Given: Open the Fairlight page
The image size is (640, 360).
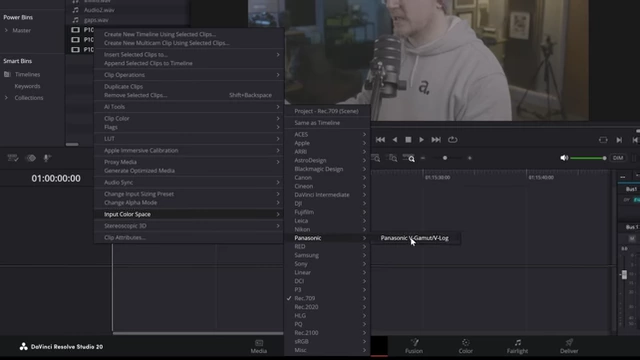Looking at the screenshot, I should coord(517,346).
